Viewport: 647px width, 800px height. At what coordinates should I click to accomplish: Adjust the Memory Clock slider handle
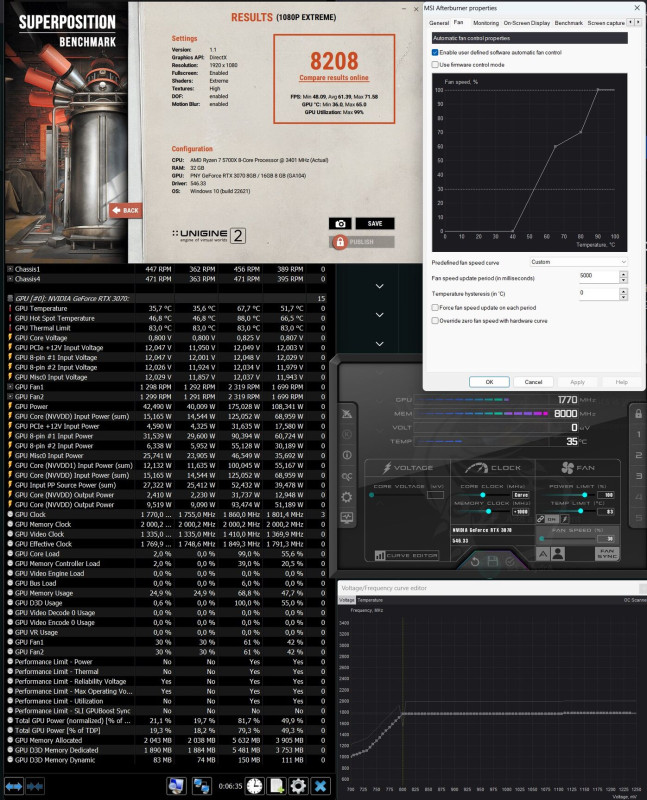point(488,511)
